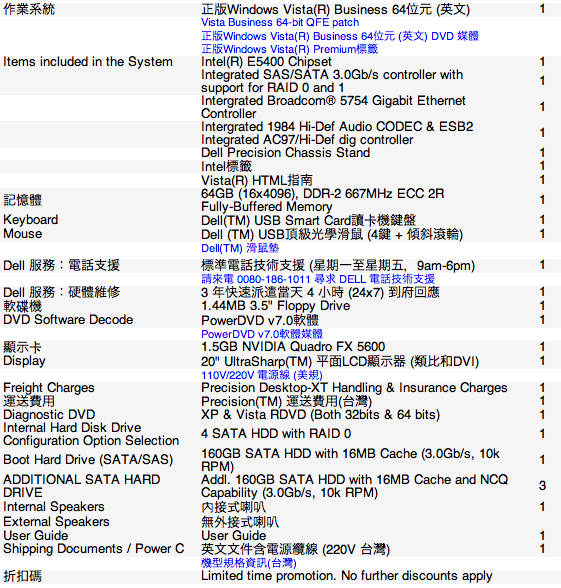The image size is (561, 588).
Task: Open the Windows Vista Business 64位元 DVD 媒體 link
Action: tap(340, 36)
